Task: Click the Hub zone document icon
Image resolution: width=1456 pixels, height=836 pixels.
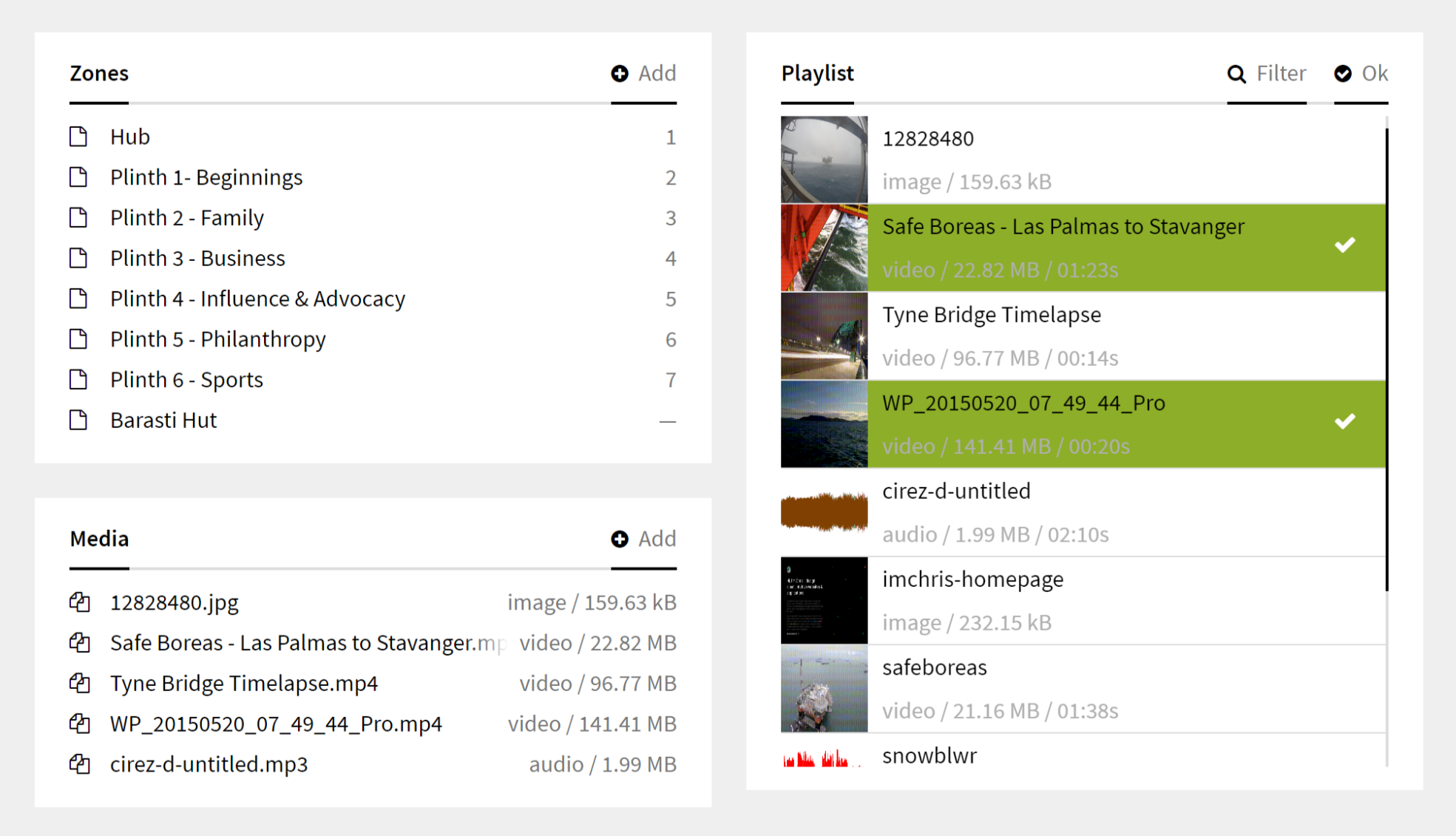Action: pyautogui.click(x=78, y=137)
